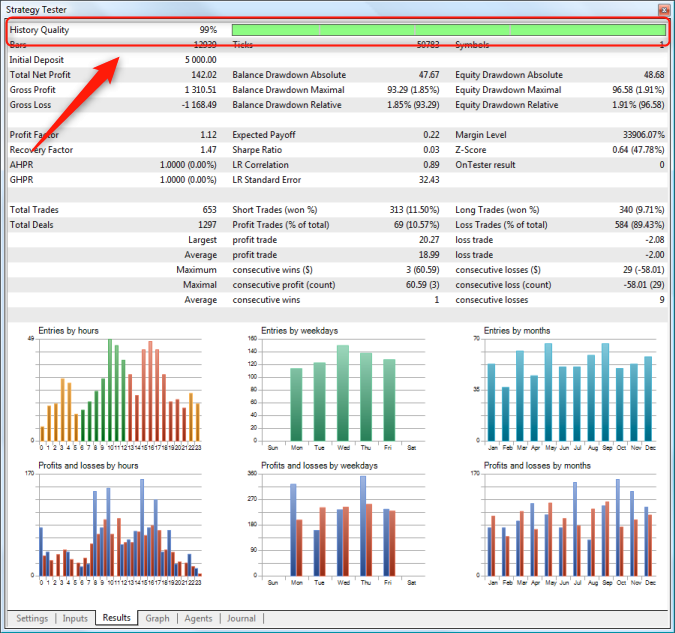675x633 pixels.
Task: Click consecutive losses ($) value 29 (-58.01)
Action: [x=644, y=270]
